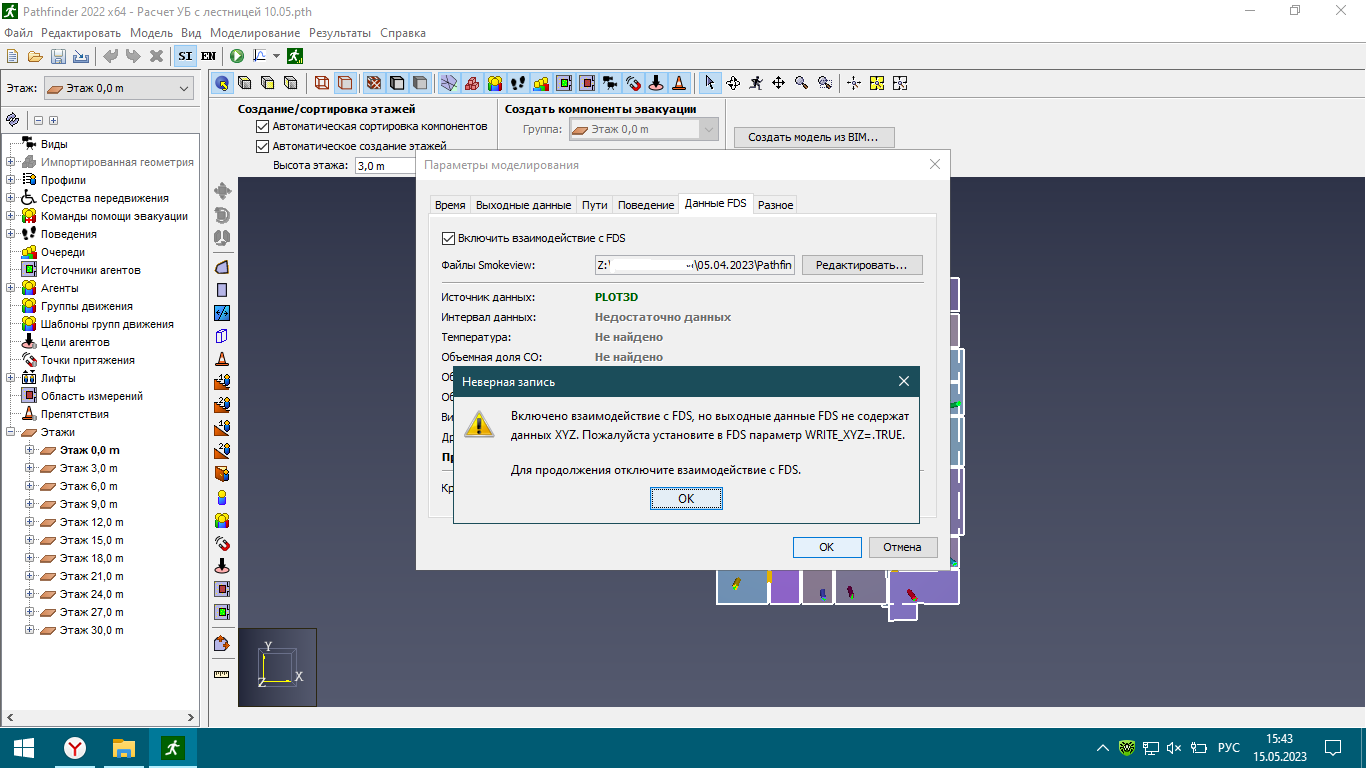Switch to the 'Выходные данные' tab
Viewport: 1366px width, 768px height.
point(523,205)
